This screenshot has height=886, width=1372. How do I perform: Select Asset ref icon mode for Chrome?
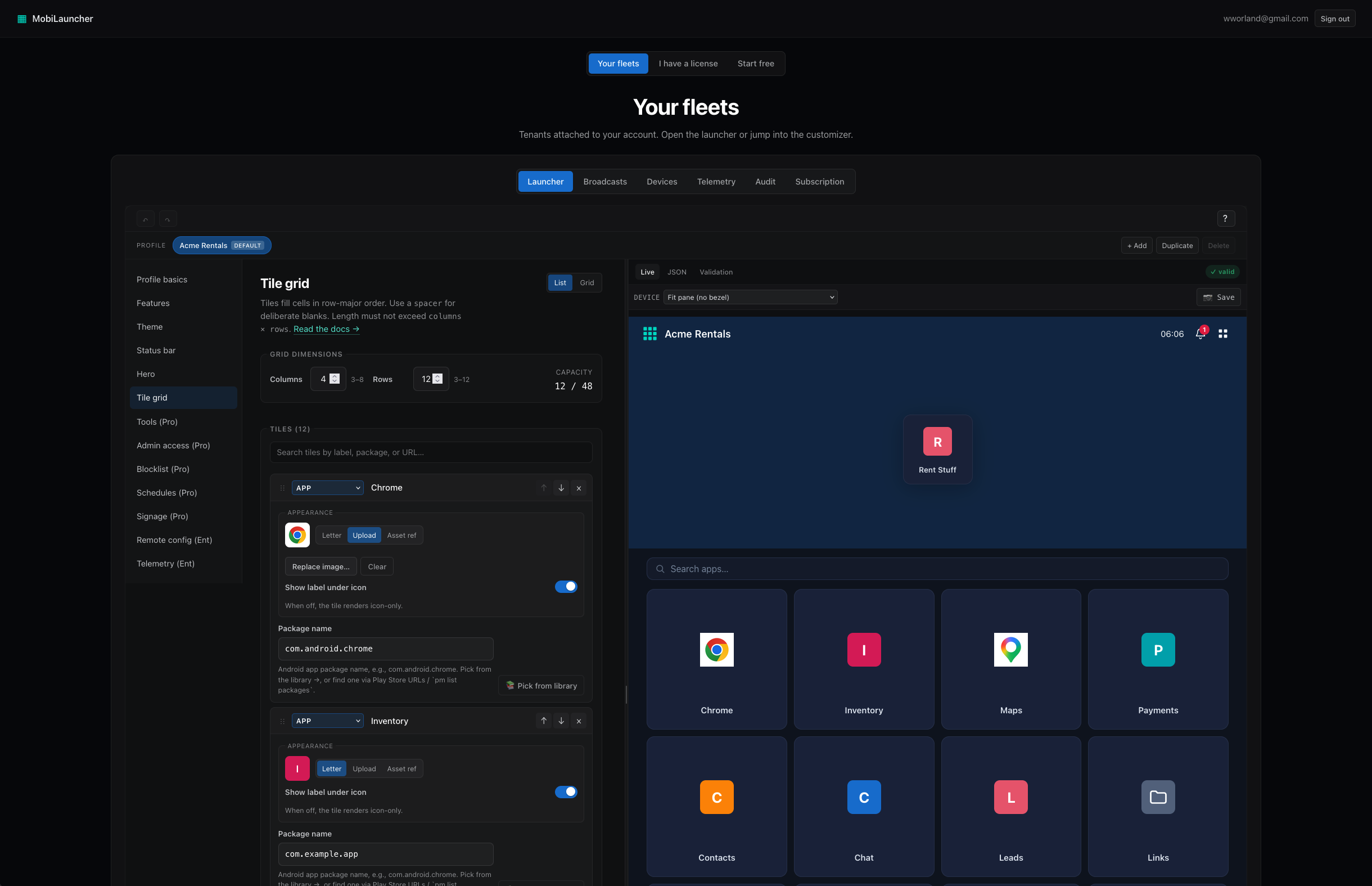(401, 535)
